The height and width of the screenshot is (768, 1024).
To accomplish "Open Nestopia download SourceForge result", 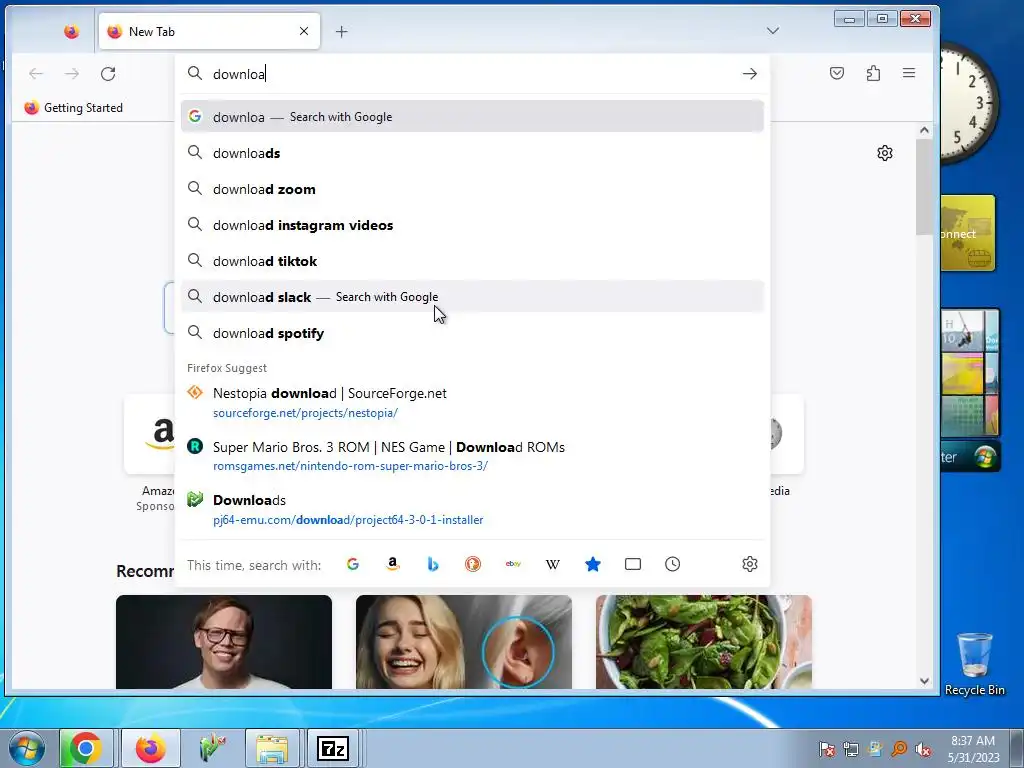I will [472, 402].
